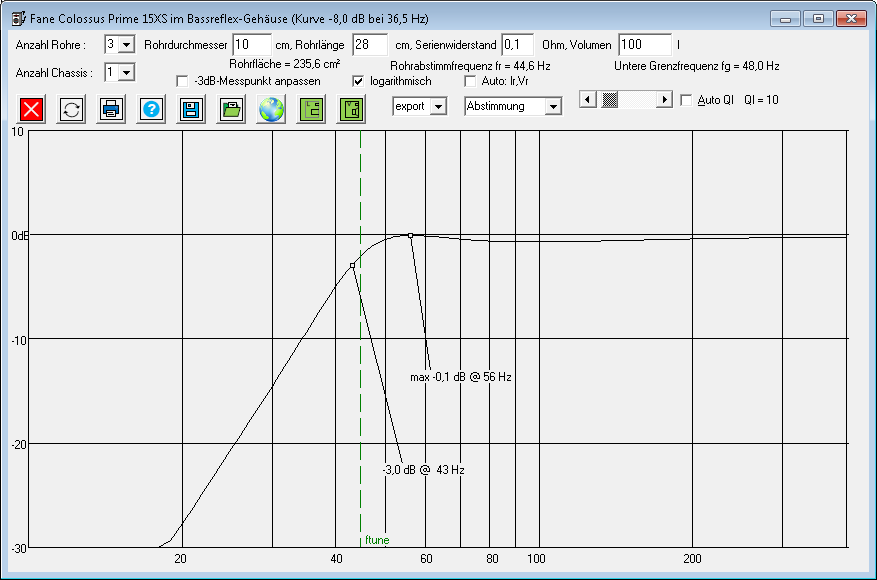The height and width of the screenshot is (580, 877).
Task: Click the '-3,0 dB @ 43 Hz' label
Action: click(423, 470)
